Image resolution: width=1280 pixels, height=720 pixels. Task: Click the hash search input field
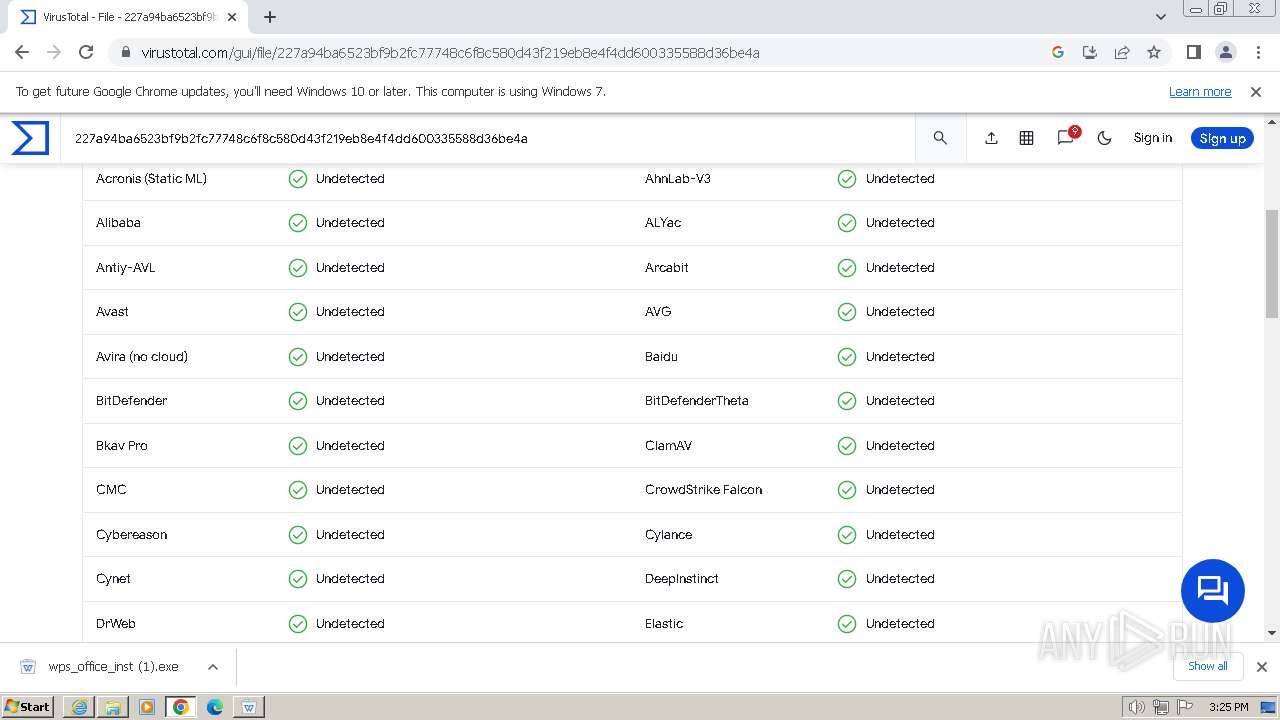coord(490,138)
